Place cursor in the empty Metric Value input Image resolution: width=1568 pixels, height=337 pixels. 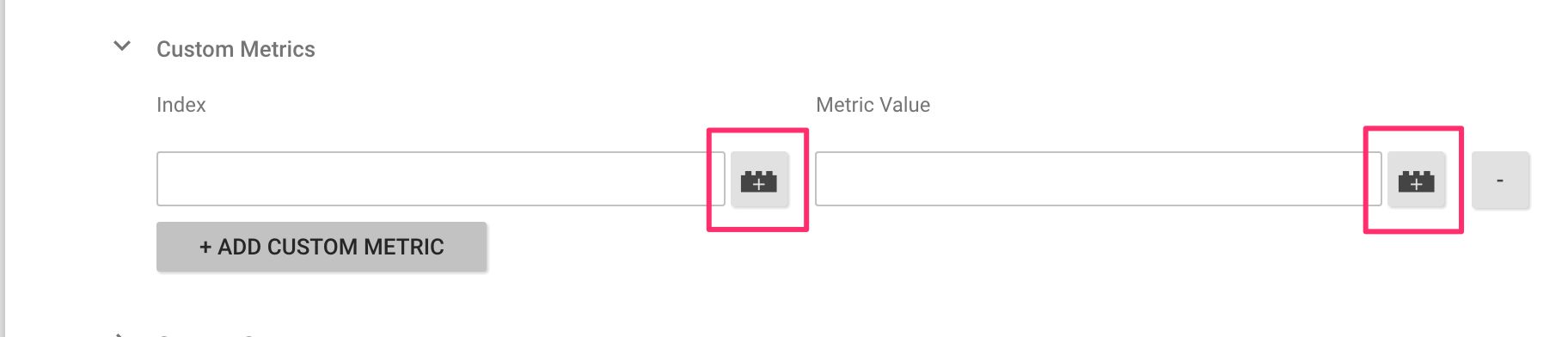click(1098, 179)
